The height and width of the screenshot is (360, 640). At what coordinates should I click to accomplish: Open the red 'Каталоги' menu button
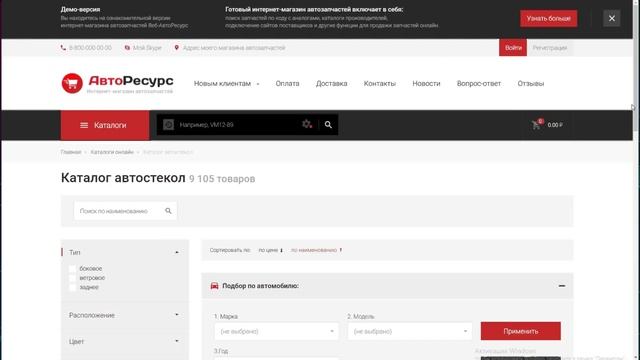click(105, 125)
